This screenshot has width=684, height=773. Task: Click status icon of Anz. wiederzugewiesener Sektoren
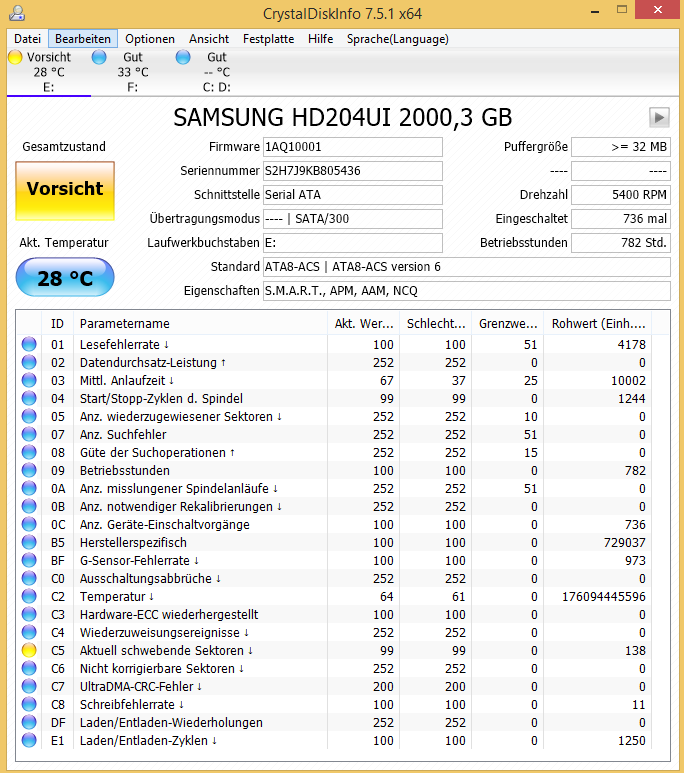[29, 416]
